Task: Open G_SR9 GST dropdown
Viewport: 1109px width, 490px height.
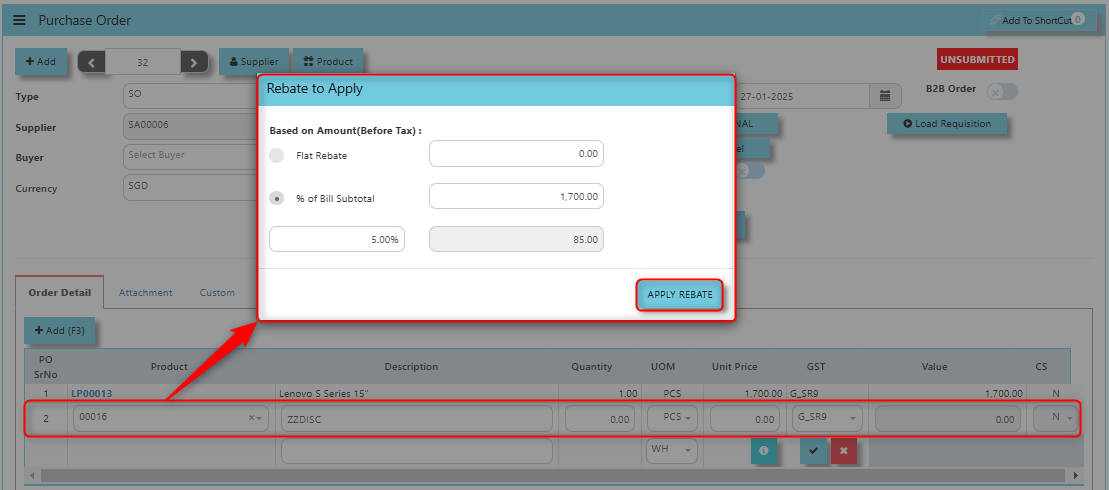Action: (827, 419)
